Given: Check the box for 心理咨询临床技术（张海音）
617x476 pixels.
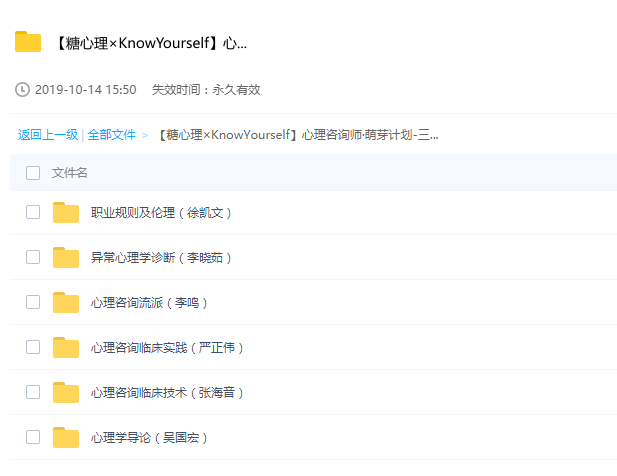Looking at the screenshot, I should click(33, 392).
